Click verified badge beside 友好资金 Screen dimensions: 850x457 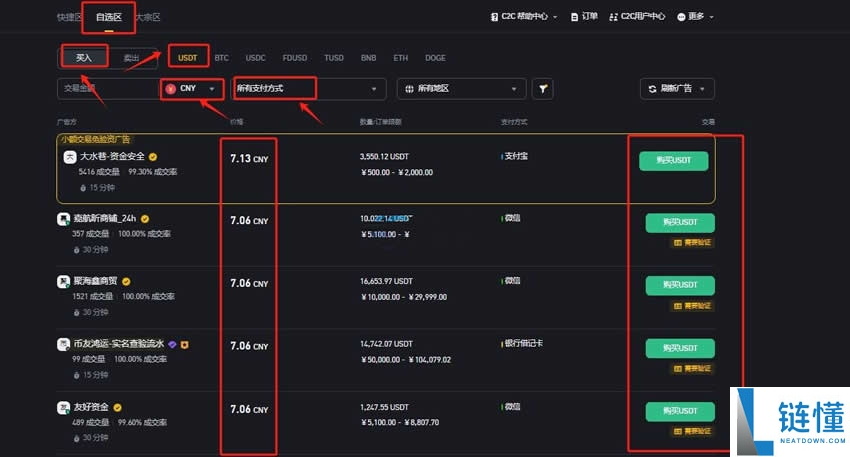click(x=118, y=407)
